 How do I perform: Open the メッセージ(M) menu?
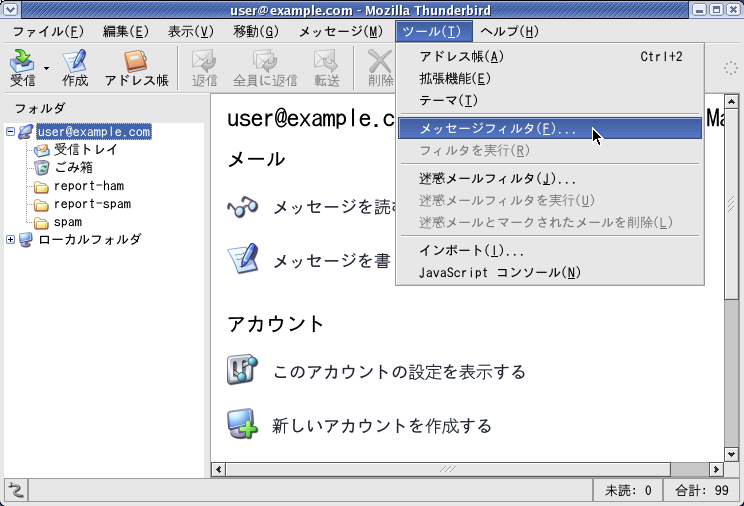[341, 31]
